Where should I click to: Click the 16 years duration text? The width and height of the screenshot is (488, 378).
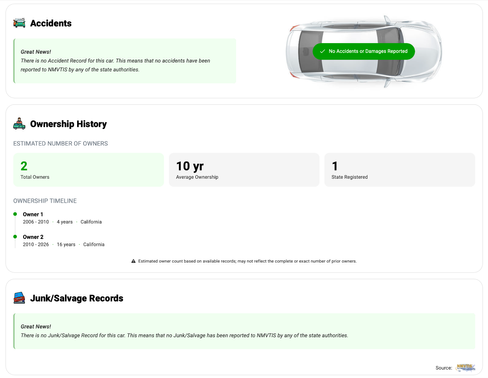pos(66,245)
